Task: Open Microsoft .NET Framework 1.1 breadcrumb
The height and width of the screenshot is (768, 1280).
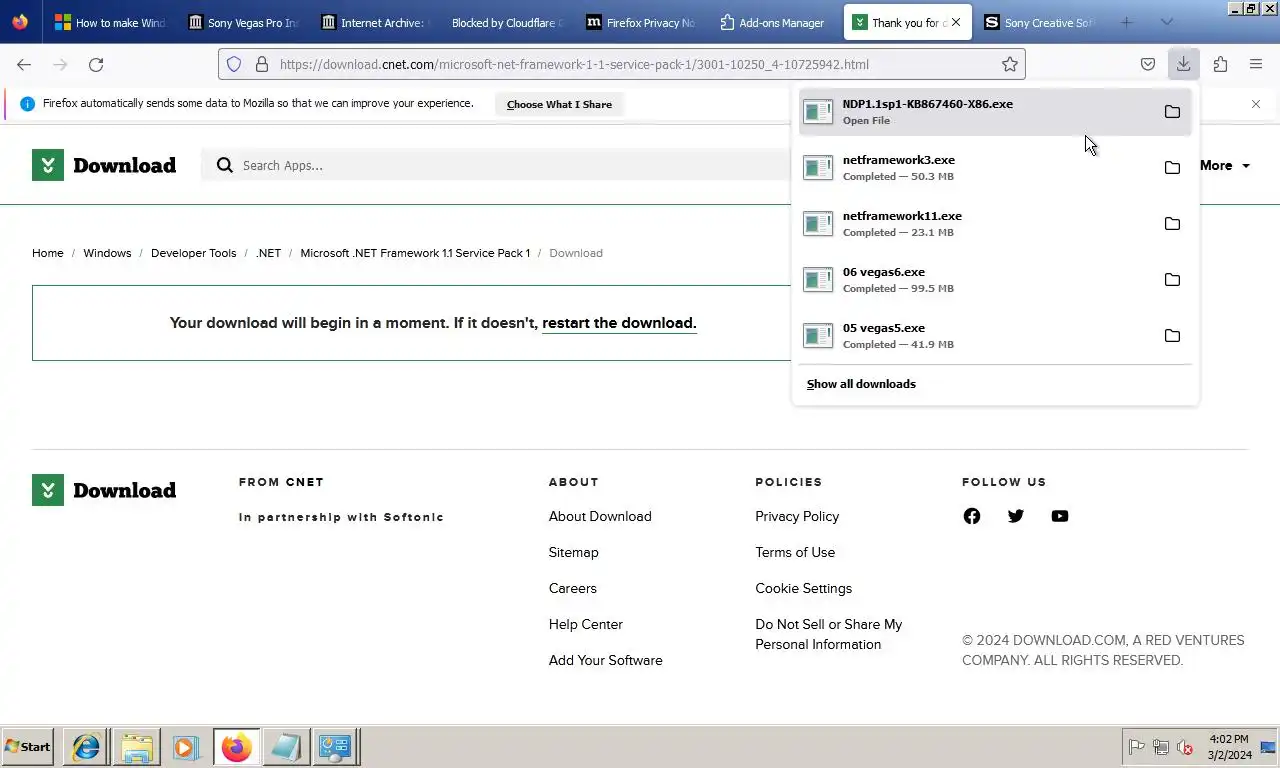Action: click(x=415, y=253)
